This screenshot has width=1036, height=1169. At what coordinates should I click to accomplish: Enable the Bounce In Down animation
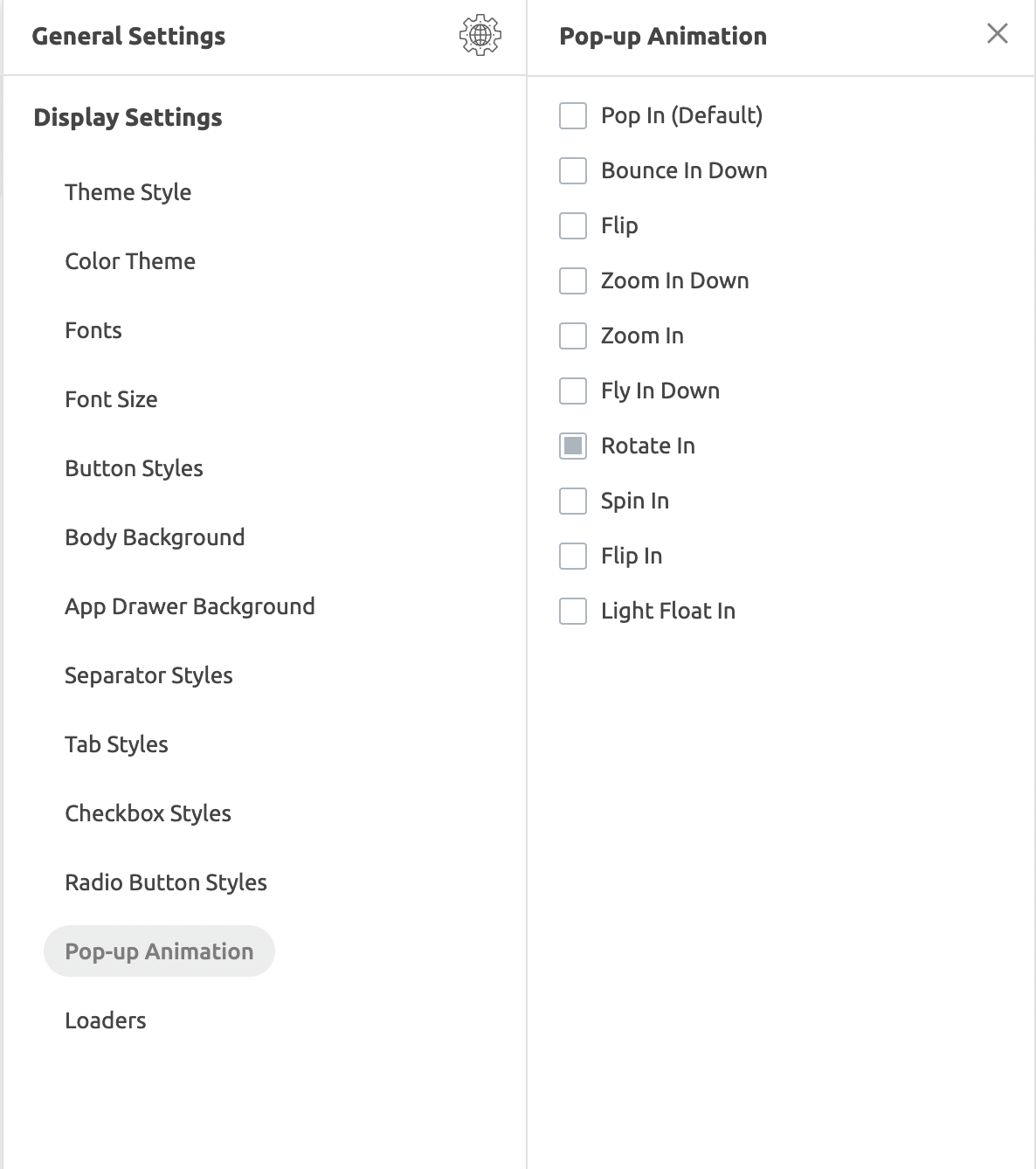point(573,170)
